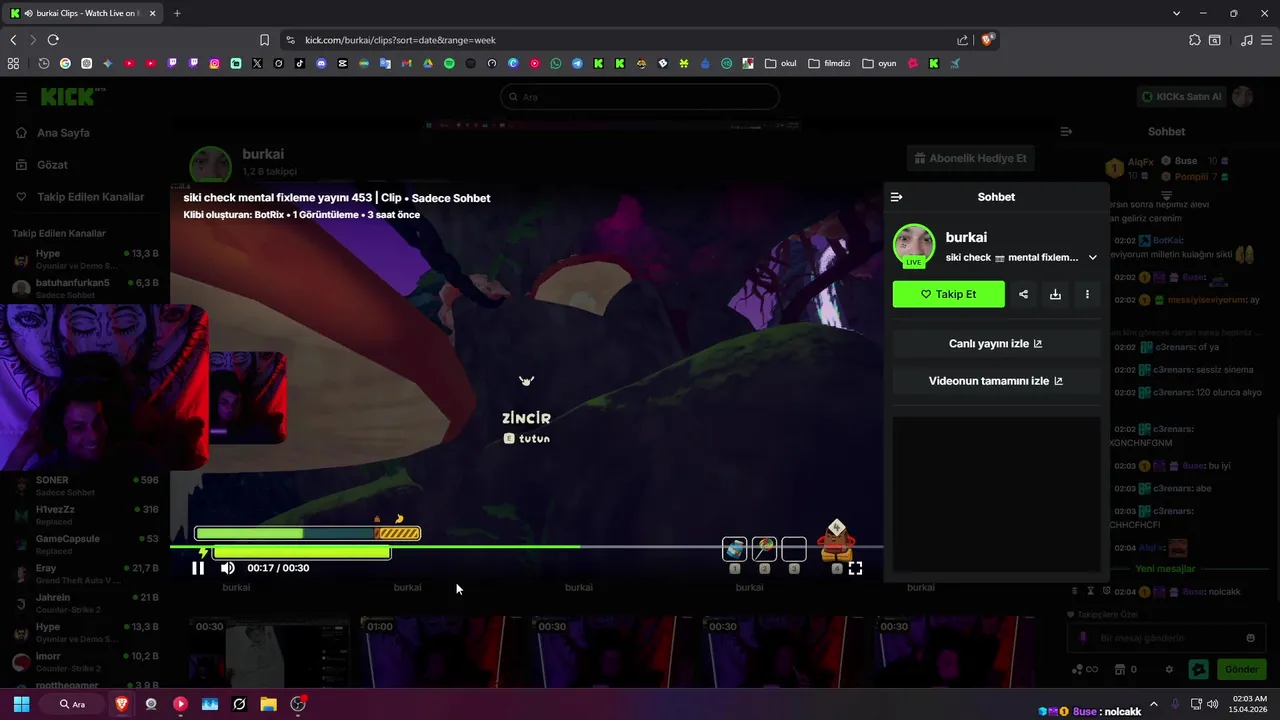Open KICKs Satın Al button
Viewport: 1280px width, 720px height.
pyautogui.click(x=1182, y=97)
